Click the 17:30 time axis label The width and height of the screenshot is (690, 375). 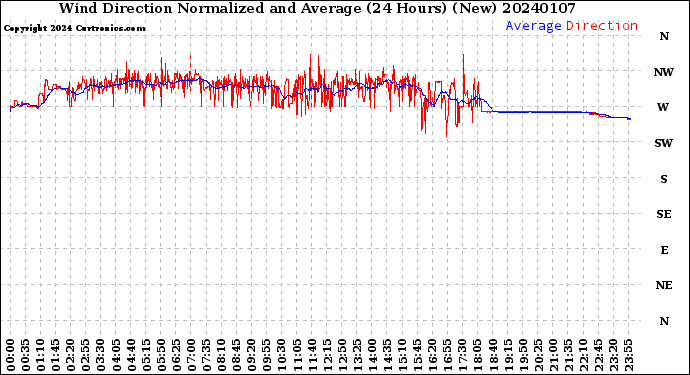[x=462, y=355]
